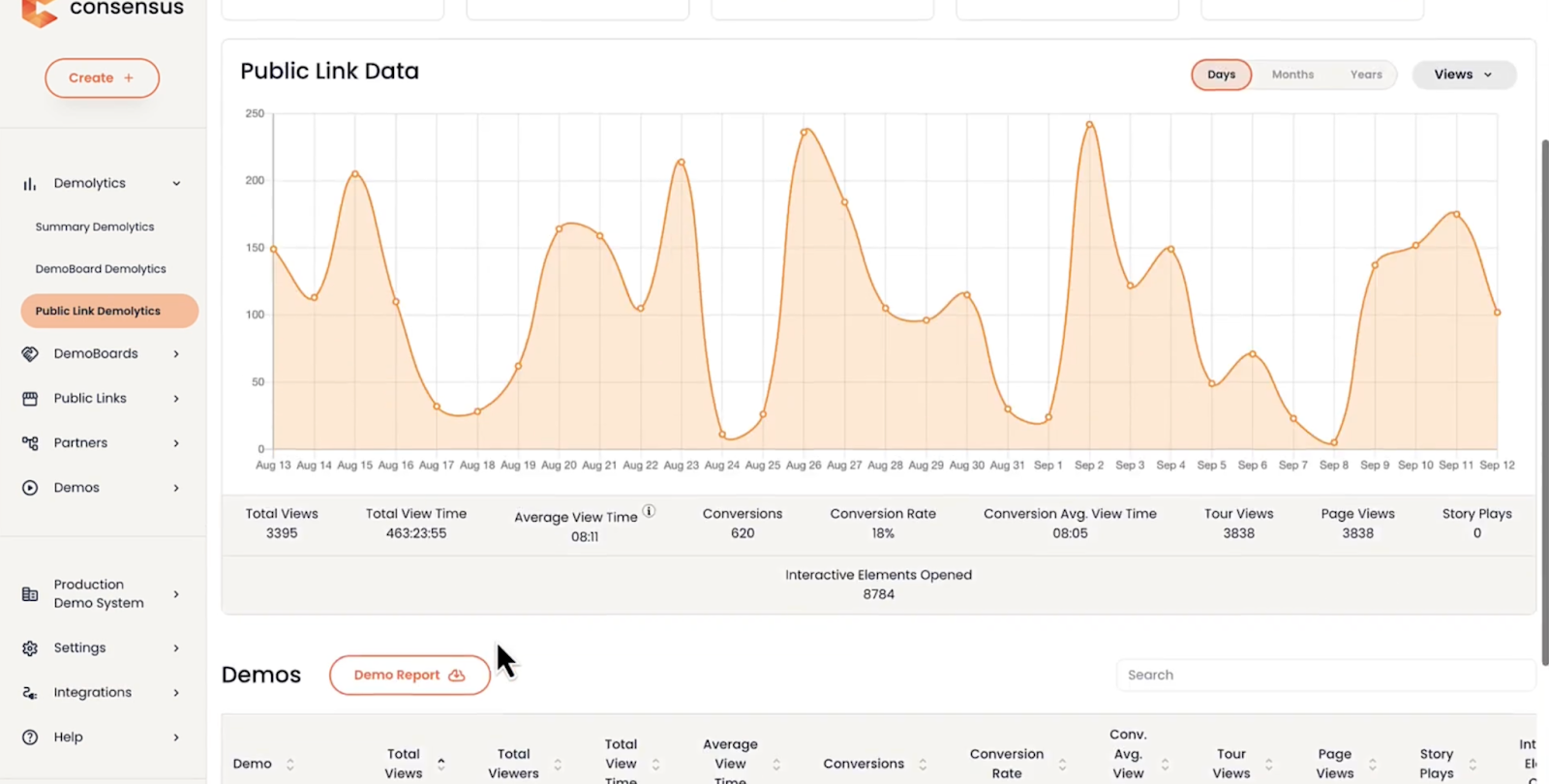Expand the DemoBoards menu chevron
The height and width of the screenshot is (784, 1549).
pyautogui.click(x=176, y=354)
